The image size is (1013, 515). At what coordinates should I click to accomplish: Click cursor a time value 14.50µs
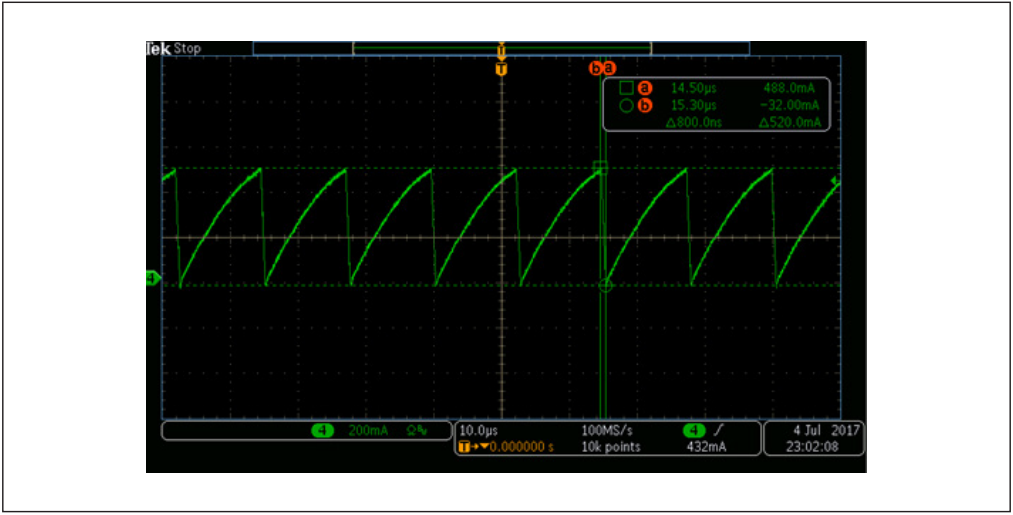694,89
